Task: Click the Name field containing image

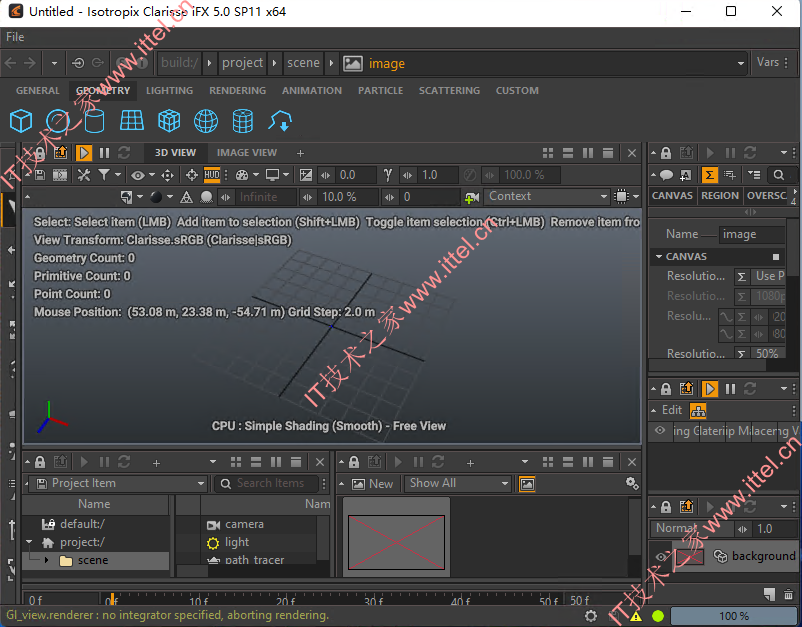Action: click(x=752, y=234)
